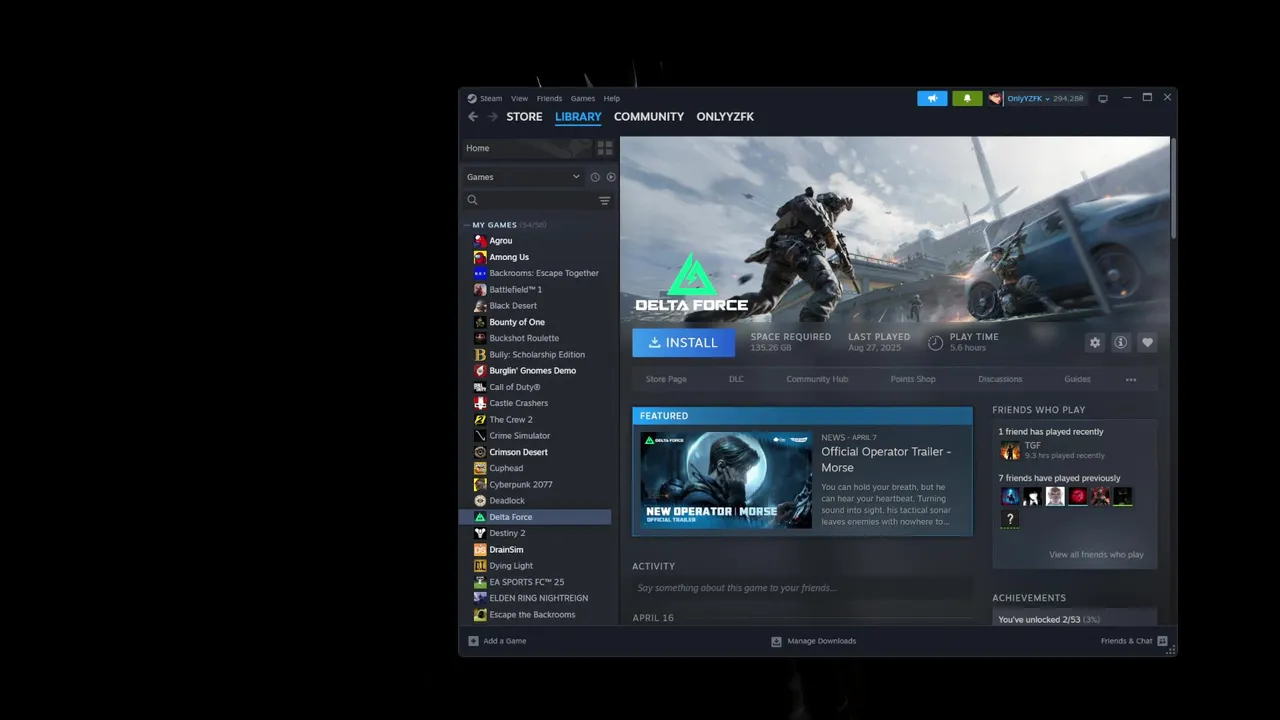This screenshot has height=720, width=1280.
Task: Open the green notifications bell
Action: pyautogui.click(x=967, y=98)
